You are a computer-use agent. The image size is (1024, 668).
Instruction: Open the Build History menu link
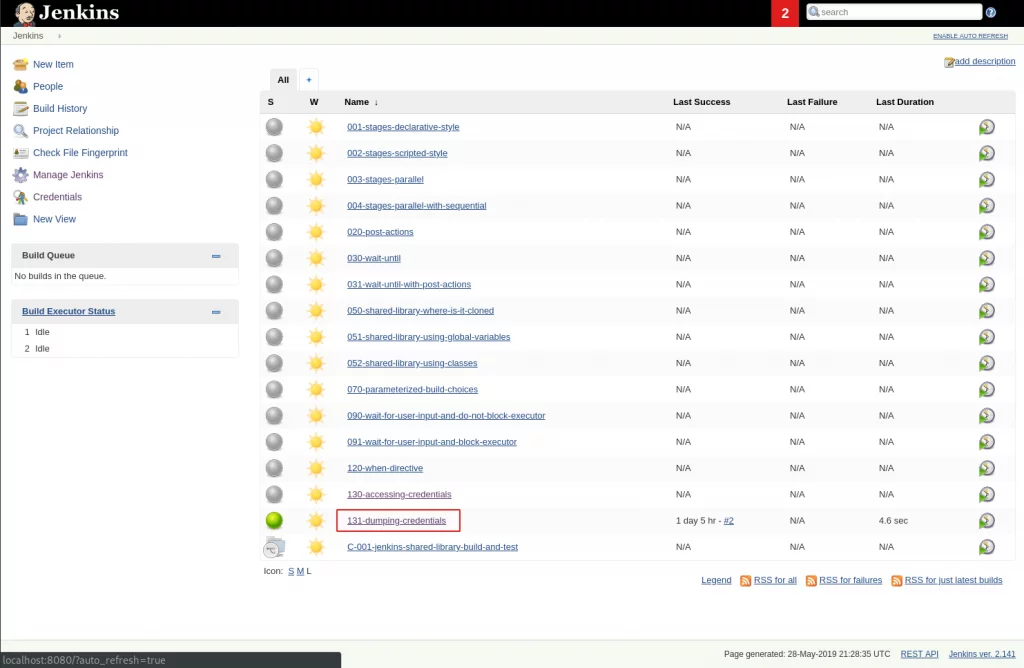(x=60, y=108)
